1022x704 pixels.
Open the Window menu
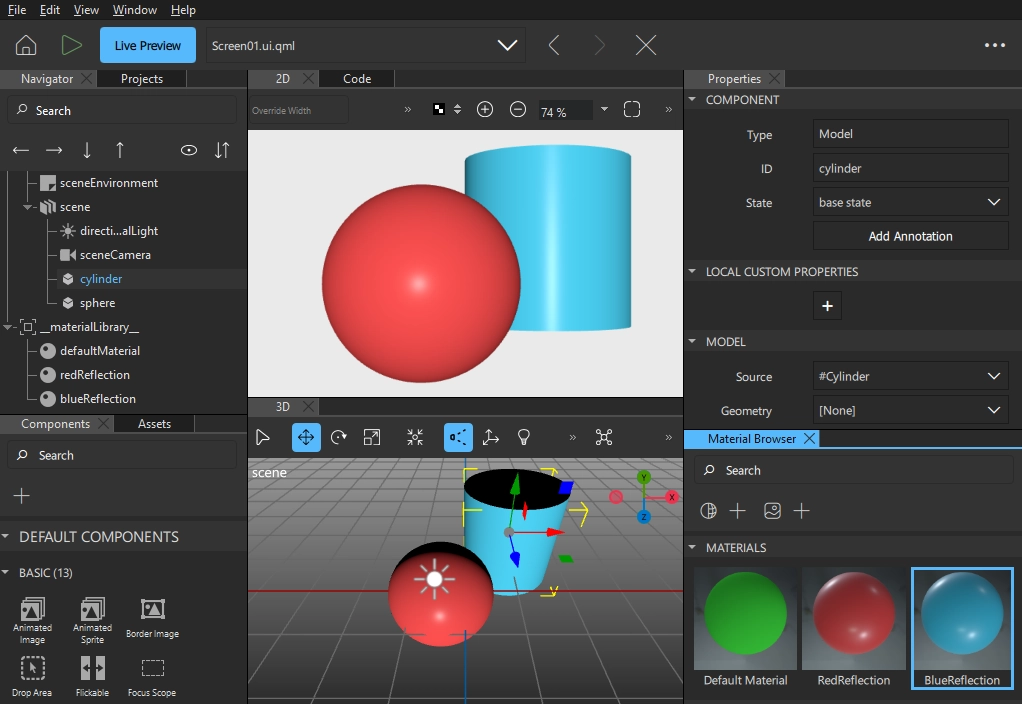point(134,10)
